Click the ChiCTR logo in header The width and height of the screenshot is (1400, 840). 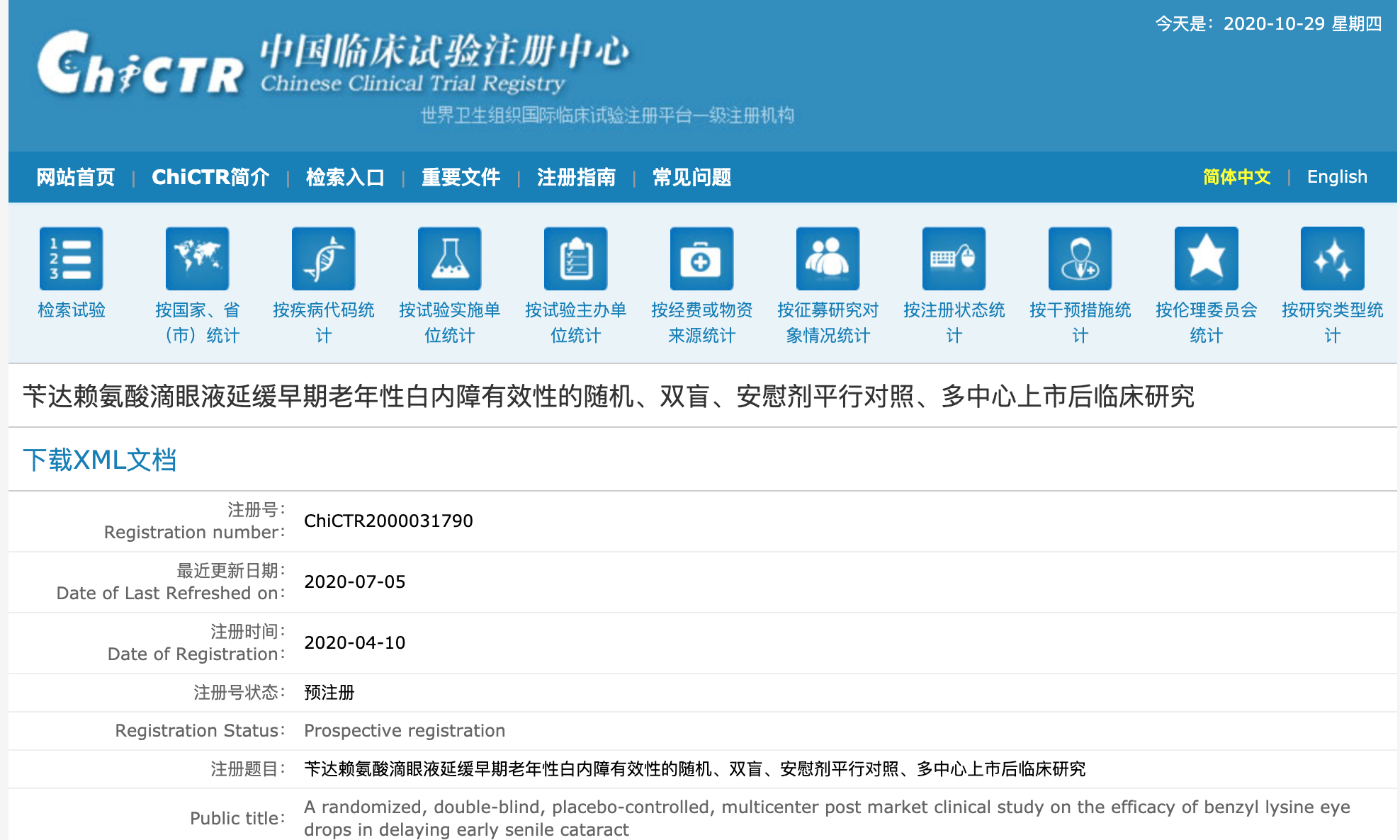click(x=140, y=65)
